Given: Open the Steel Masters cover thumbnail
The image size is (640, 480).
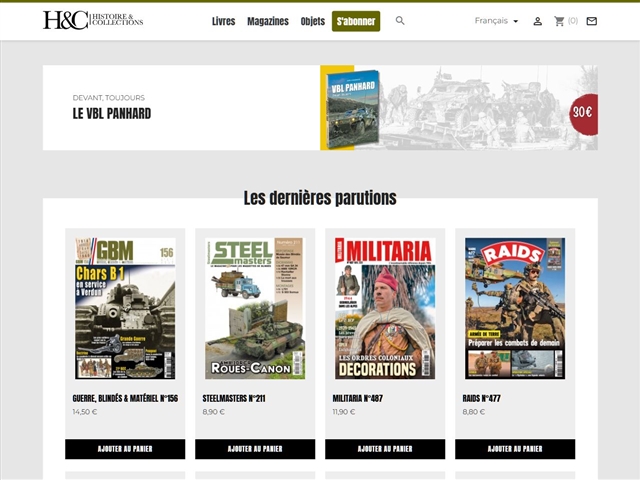Looking at the screenshot, I should (255, 309).
